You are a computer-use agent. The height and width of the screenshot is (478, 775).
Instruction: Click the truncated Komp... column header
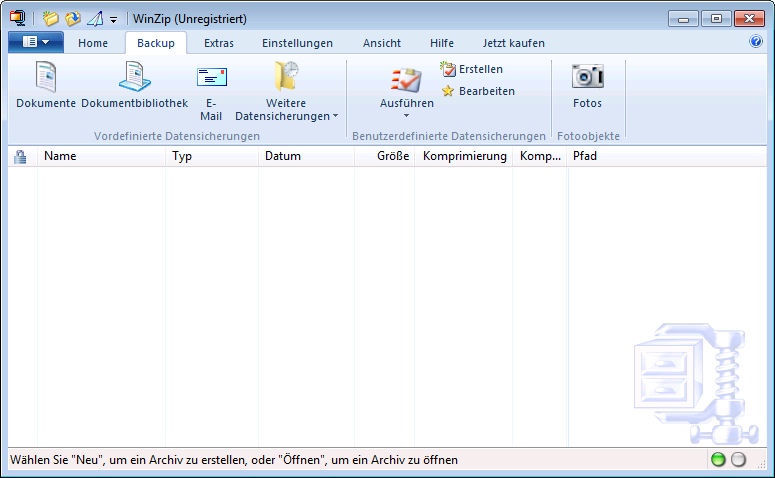click(540, 156)
